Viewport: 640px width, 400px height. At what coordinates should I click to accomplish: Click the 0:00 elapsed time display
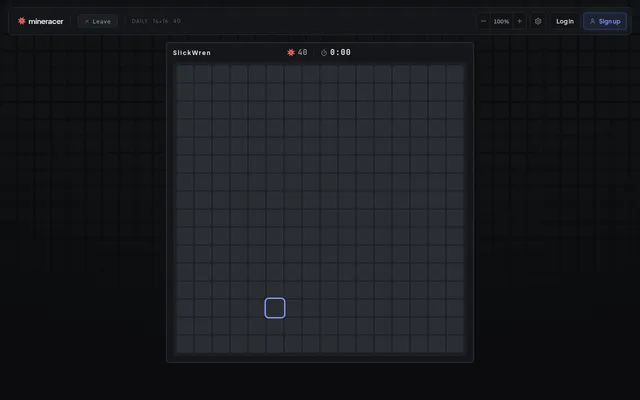click(340, 52)
